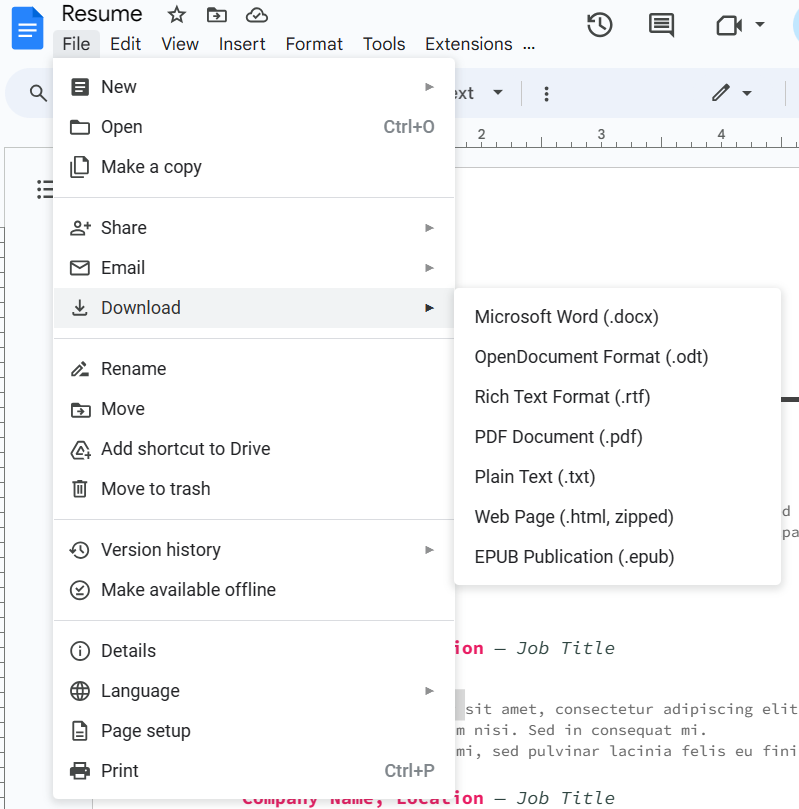Click the Move document folder icon
The width and height of the screenshot is (799, 809).
pos(216,14)
